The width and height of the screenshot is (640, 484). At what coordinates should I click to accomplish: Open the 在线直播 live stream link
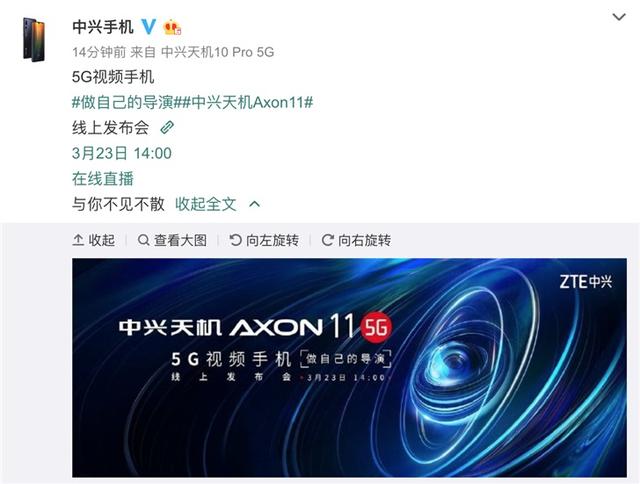(x=103, y=179)
